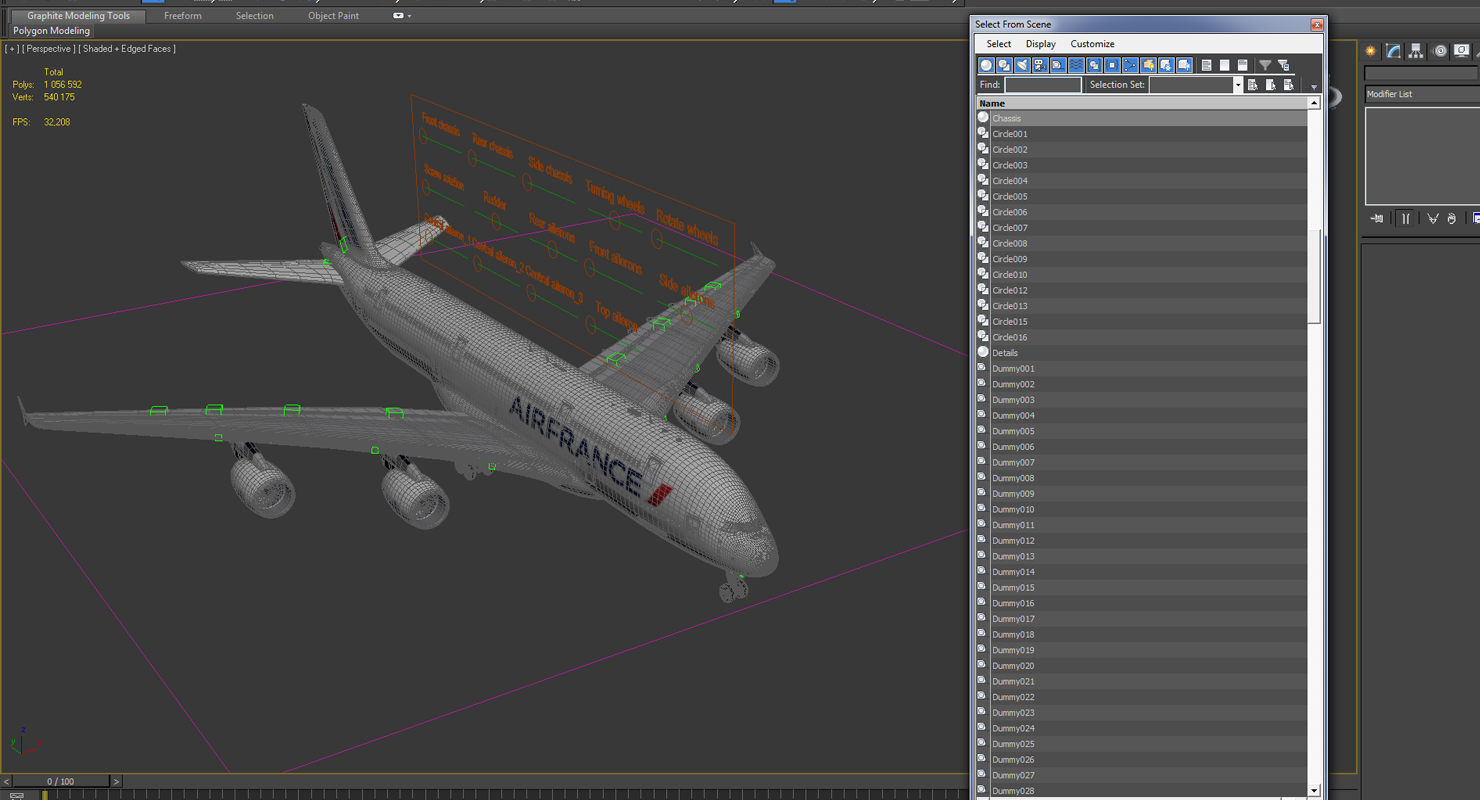Open the Perspective viewport label menu
The width and height of the screenshot is (1480, 800).
coord(49,48)
